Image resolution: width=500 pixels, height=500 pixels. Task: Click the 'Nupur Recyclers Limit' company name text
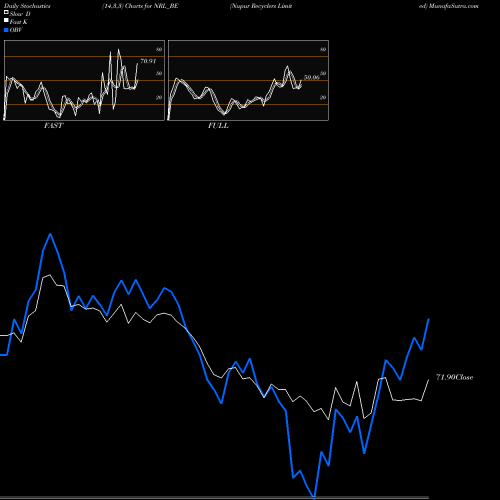point(261,6)
